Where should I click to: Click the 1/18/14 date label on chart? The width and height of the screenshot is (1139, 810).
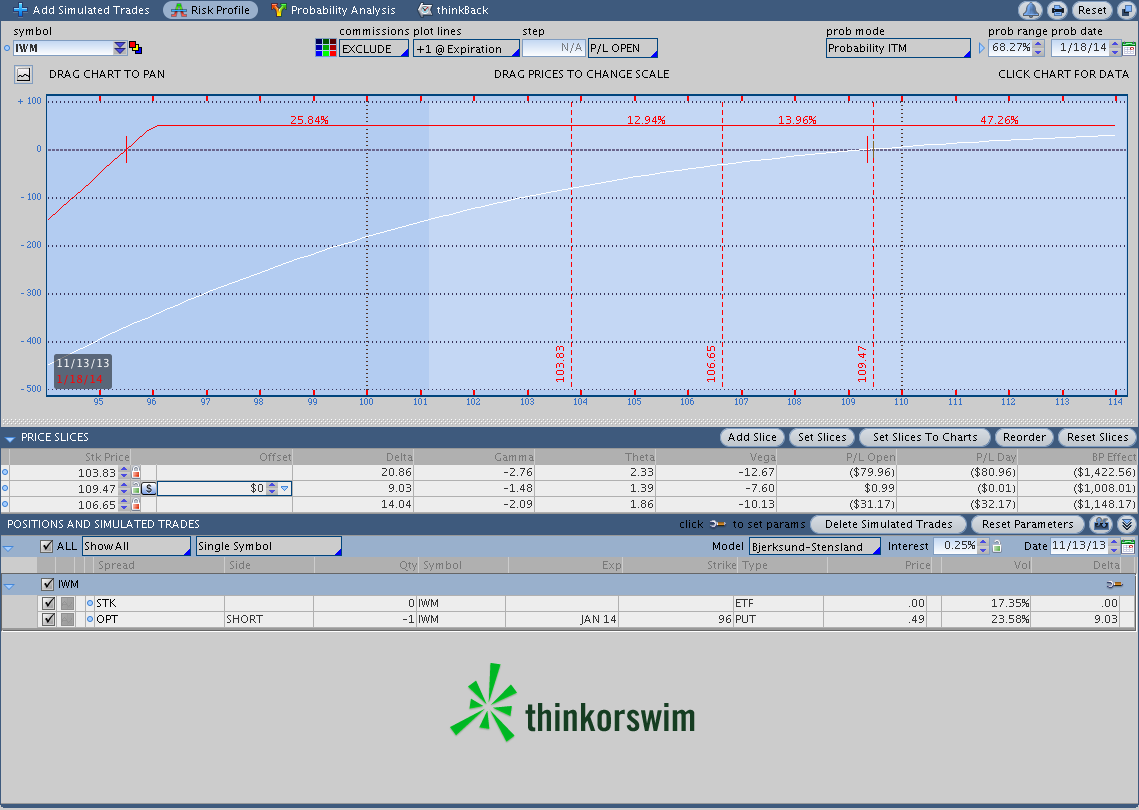(80, 379)
